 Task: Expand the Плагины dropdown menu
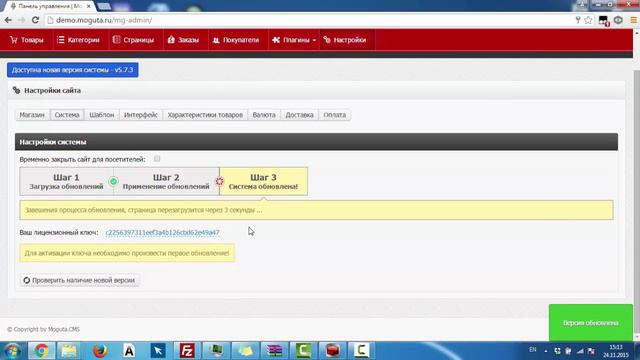click(294, 40)
